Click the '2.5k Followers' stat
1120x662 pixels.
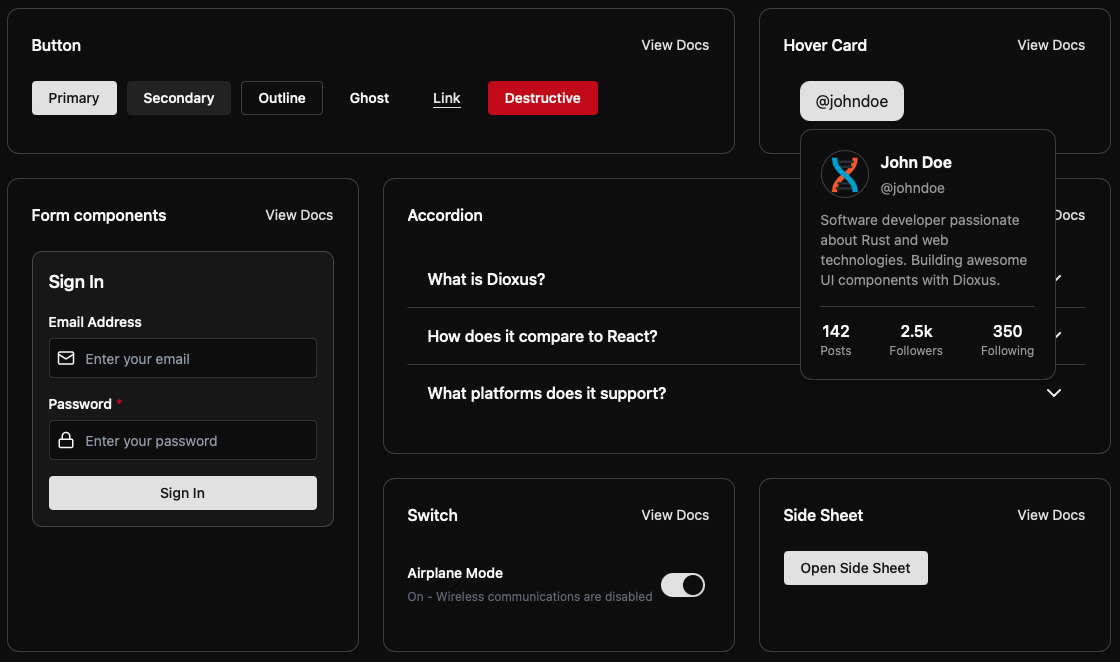pos(916,340)
